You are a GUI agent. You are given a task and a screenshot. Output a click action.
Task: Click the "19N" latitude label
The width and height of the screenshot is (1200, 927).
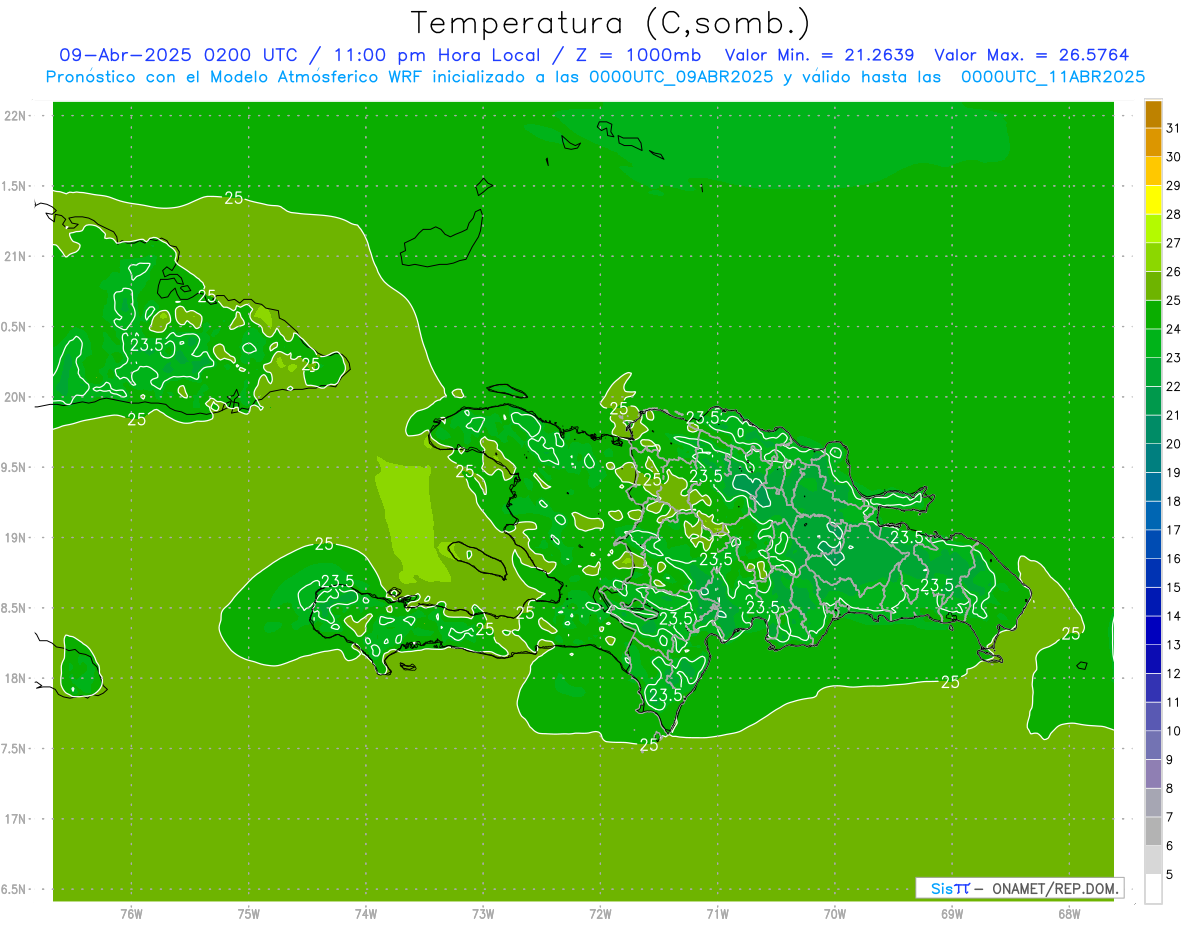(x=17, y=538)
